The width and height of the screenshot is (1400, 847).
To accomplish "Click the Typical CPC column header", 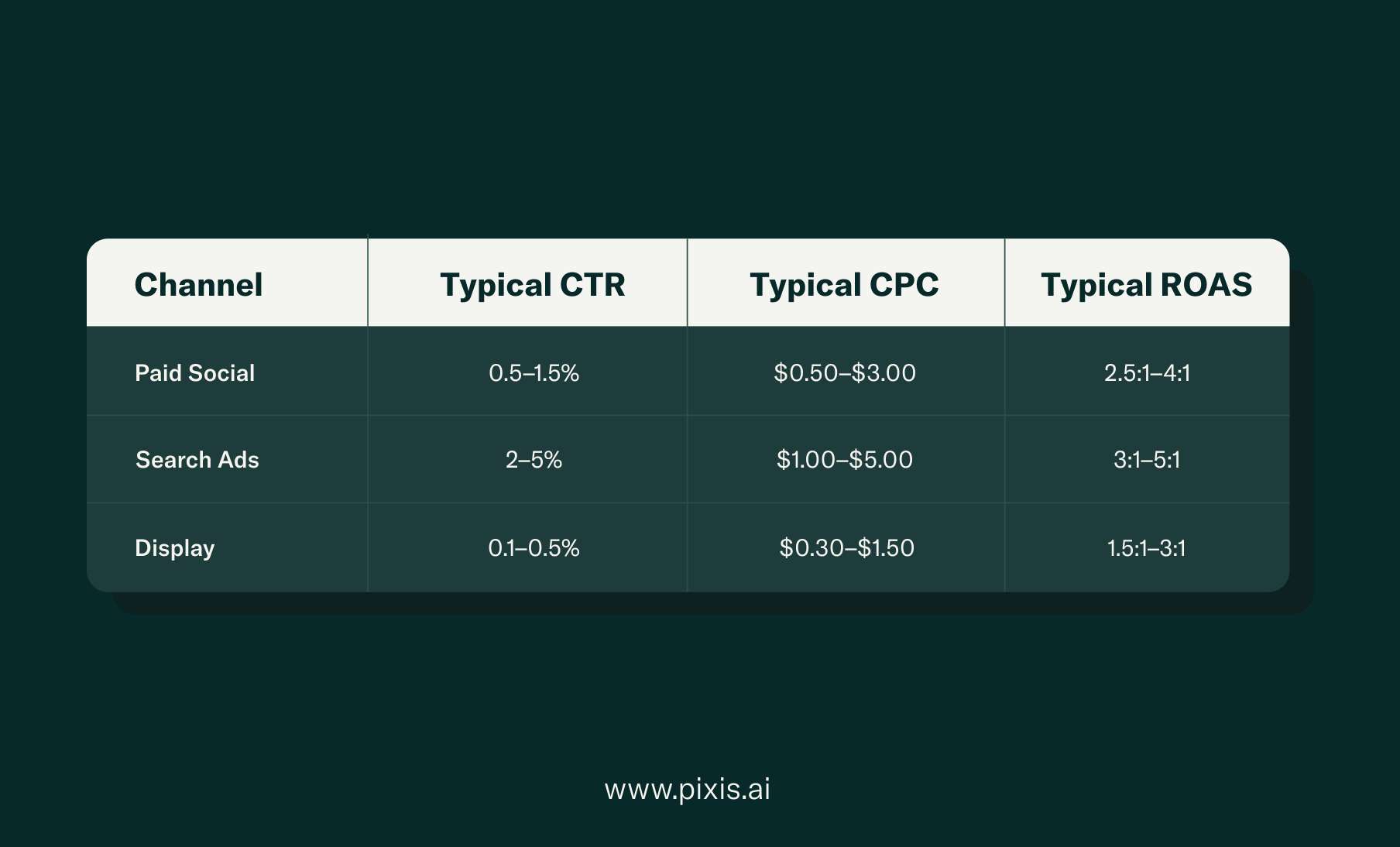I will point(844,285).
